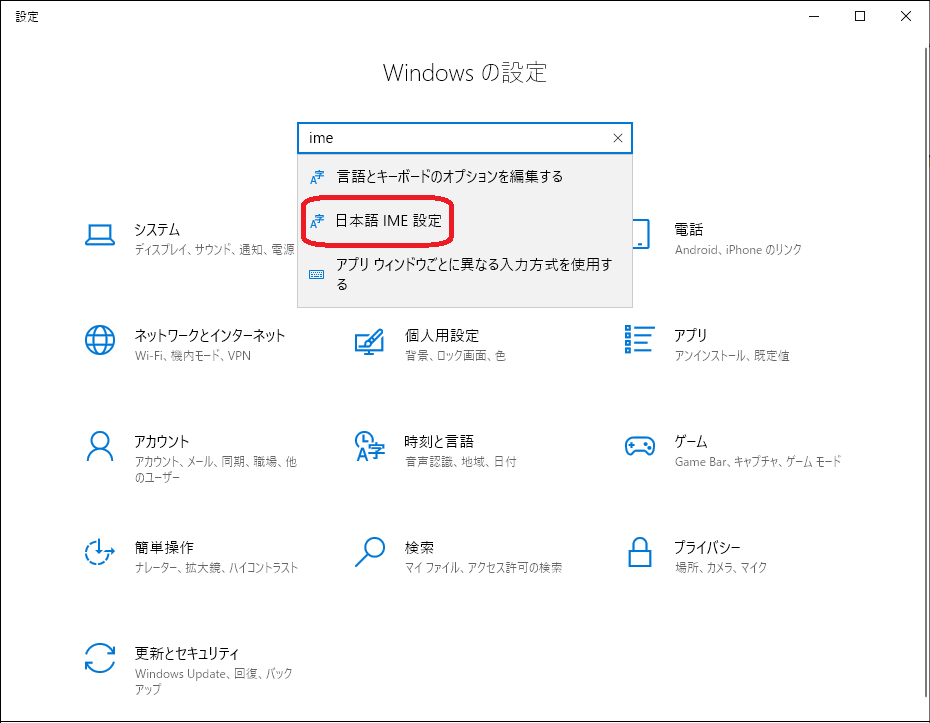Screen dimensions: 930x723
Task: Click the 時刻と言語 category title
Action: 439,441
